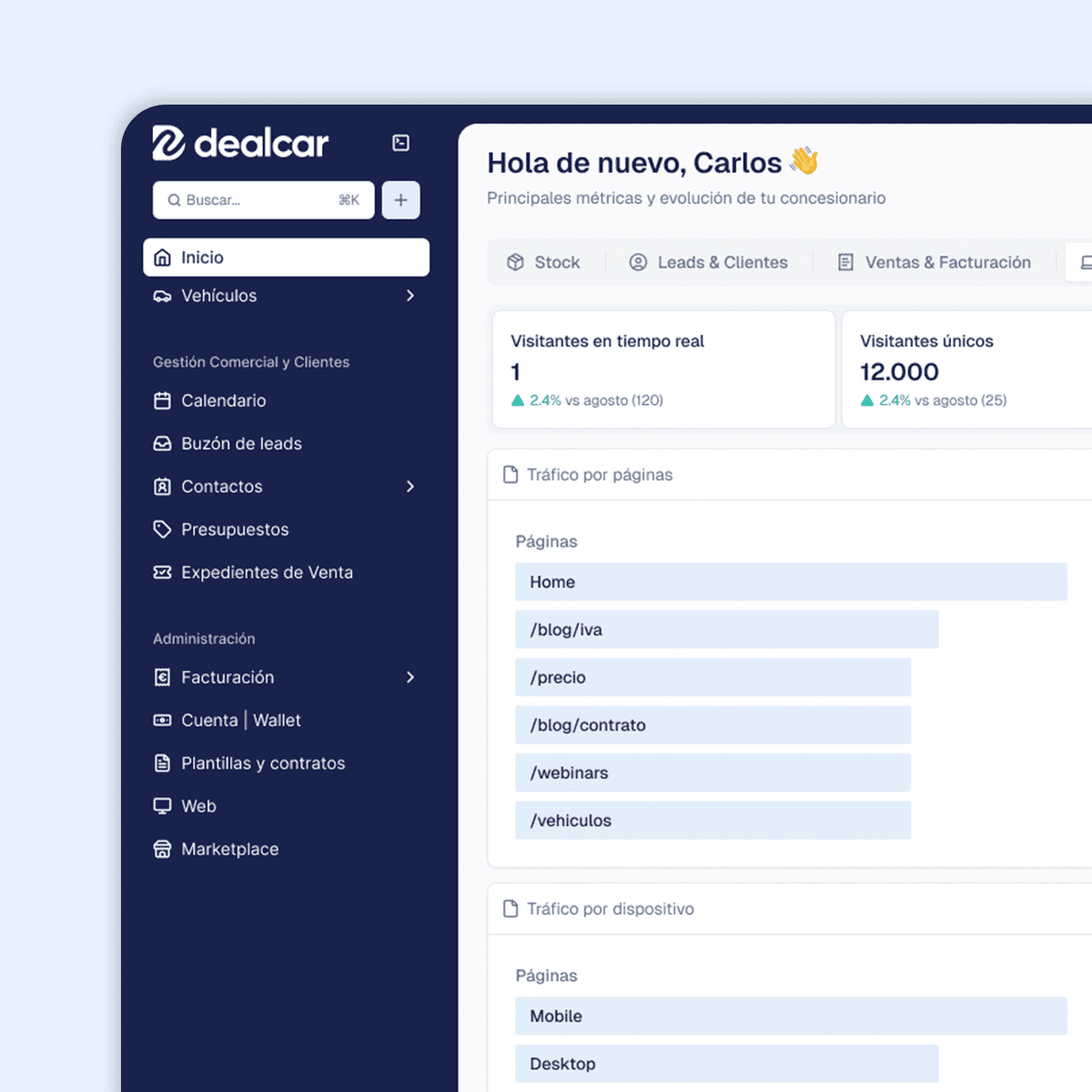Image resolution: width=1092 pixels, height=1092 pixels.
Task: Click the 12.000 unique visitors value
Action: [899, 371]
